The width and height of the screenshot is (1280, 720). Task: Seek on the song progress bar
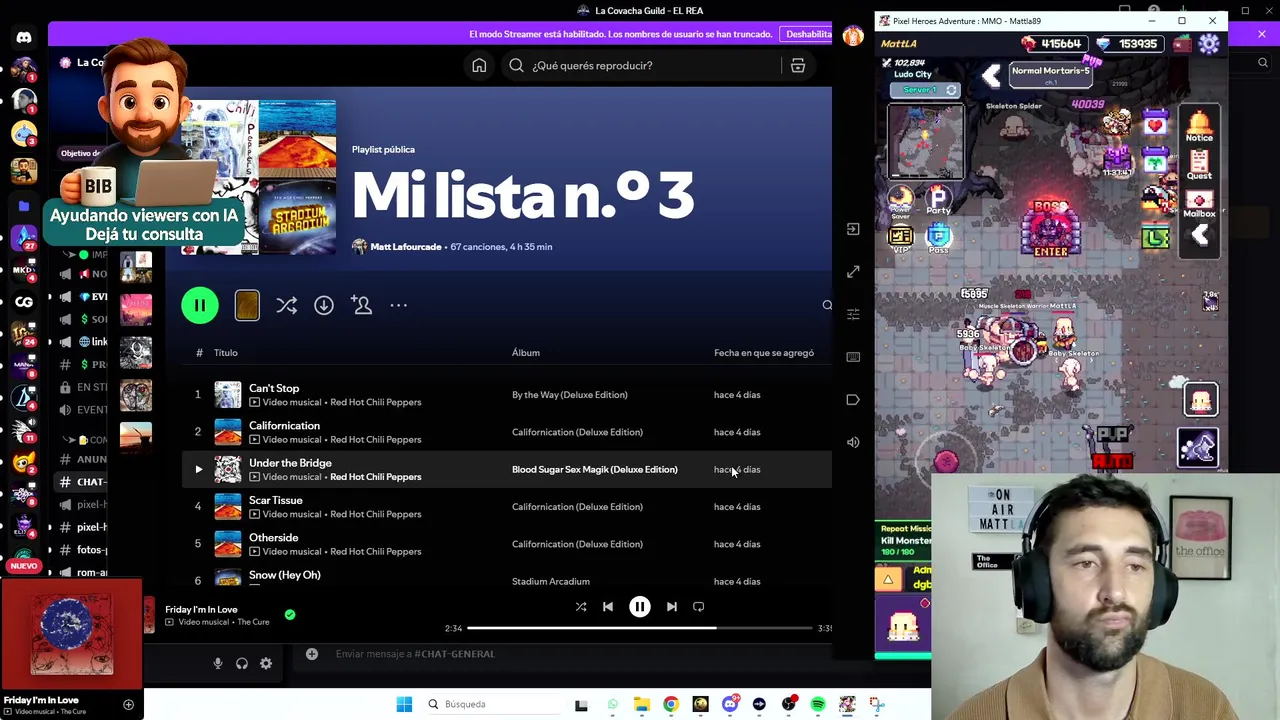point(639,628)
